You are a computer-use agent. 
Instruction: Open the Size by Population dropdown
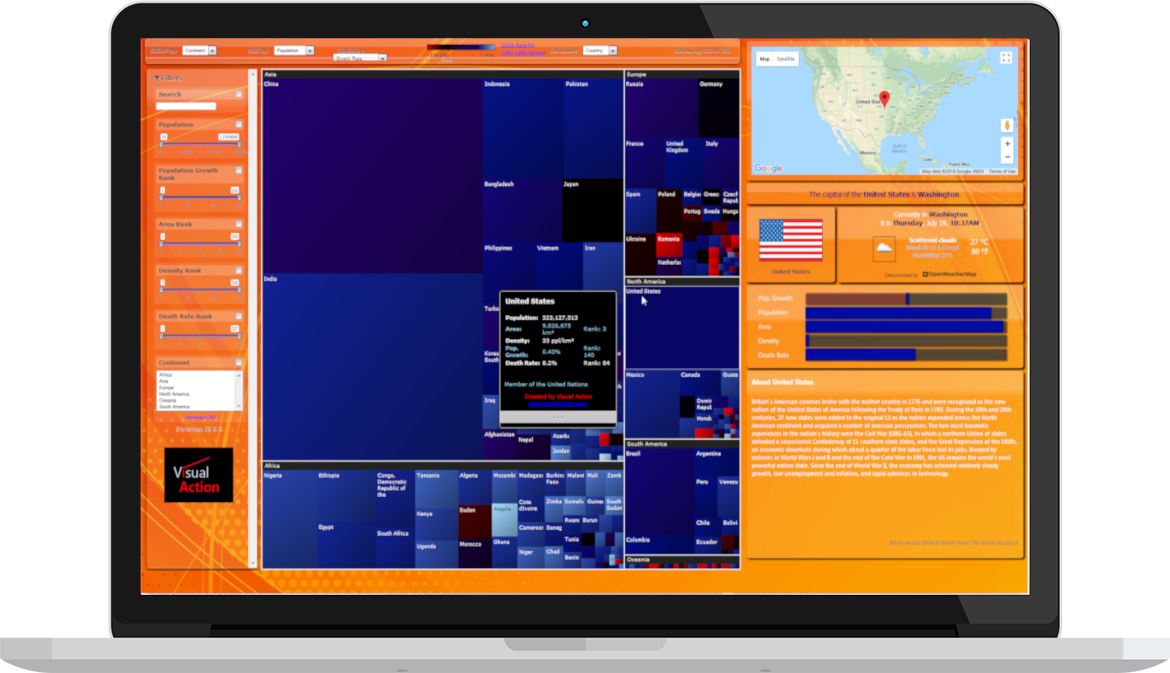[293, 50]
